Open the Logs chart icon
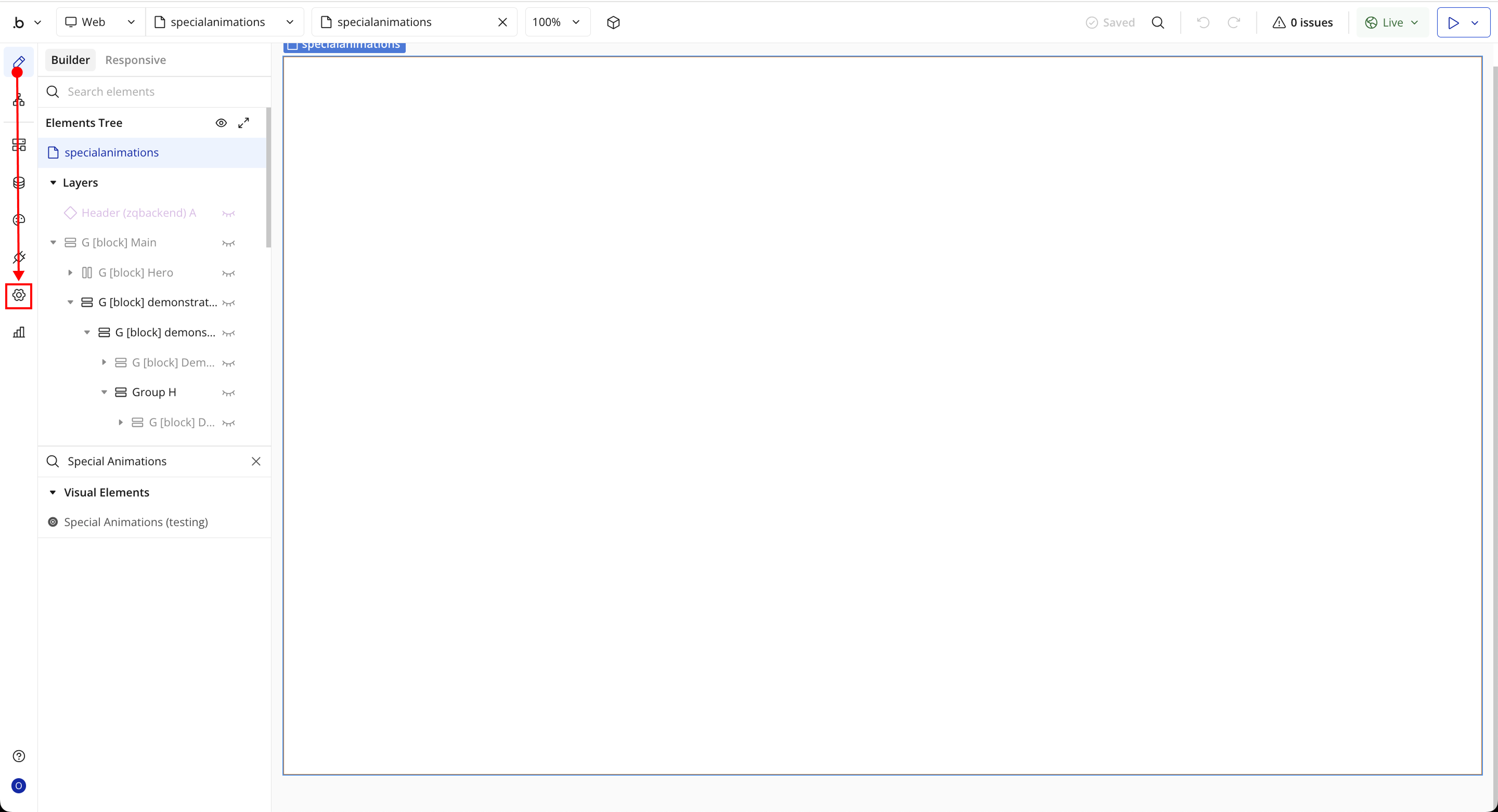The width and height of the screenshot is (1498, 812). click(19, 333)
